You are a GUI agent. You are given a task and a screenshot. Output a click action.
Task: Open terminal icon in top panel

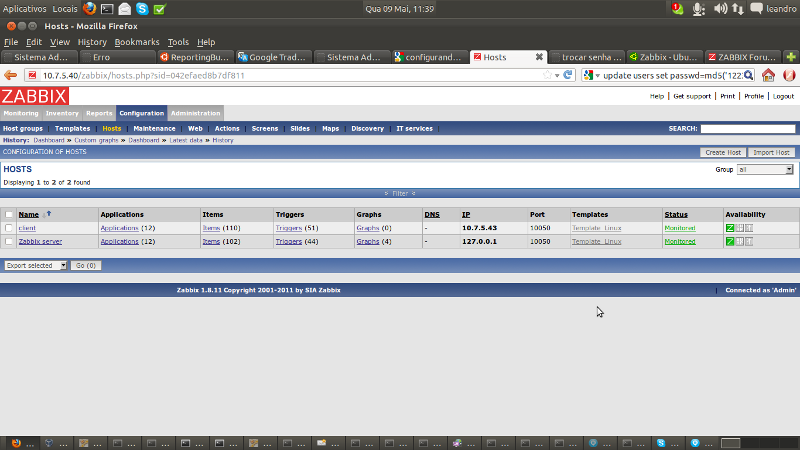click(107, 9)
